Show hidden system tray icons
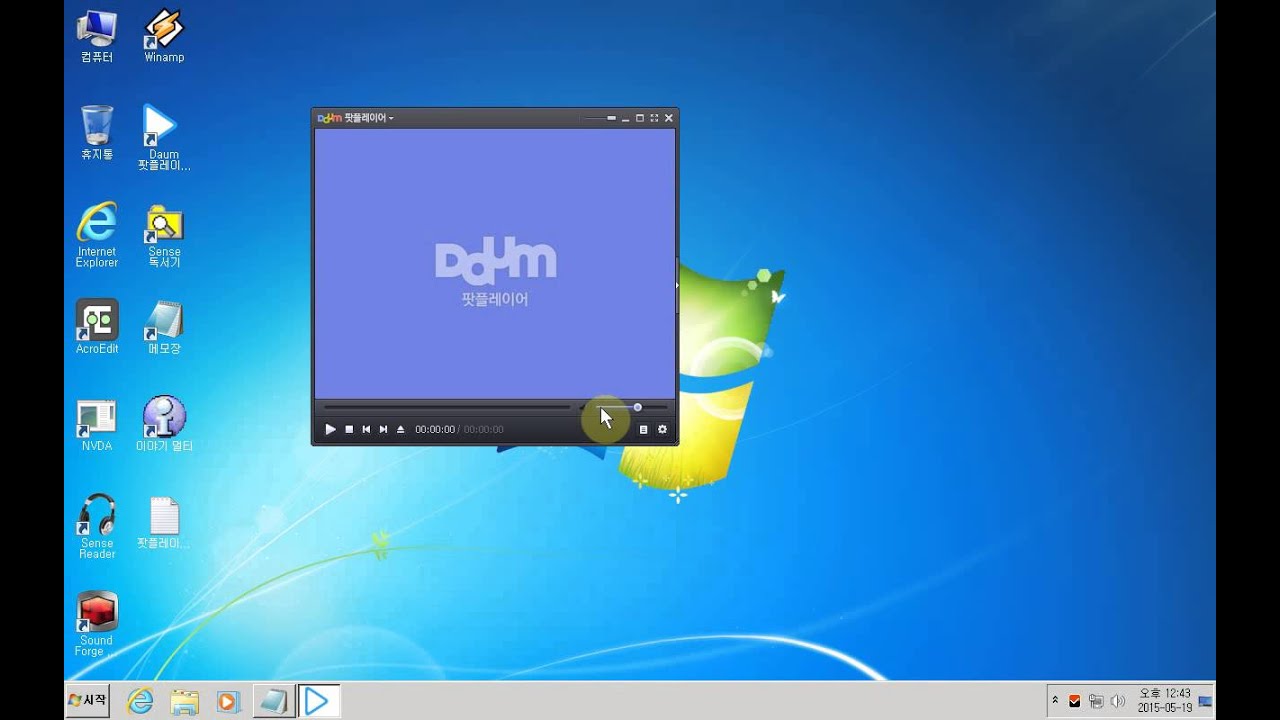Screen dimensions: 1280x720 pos(1055,701)
